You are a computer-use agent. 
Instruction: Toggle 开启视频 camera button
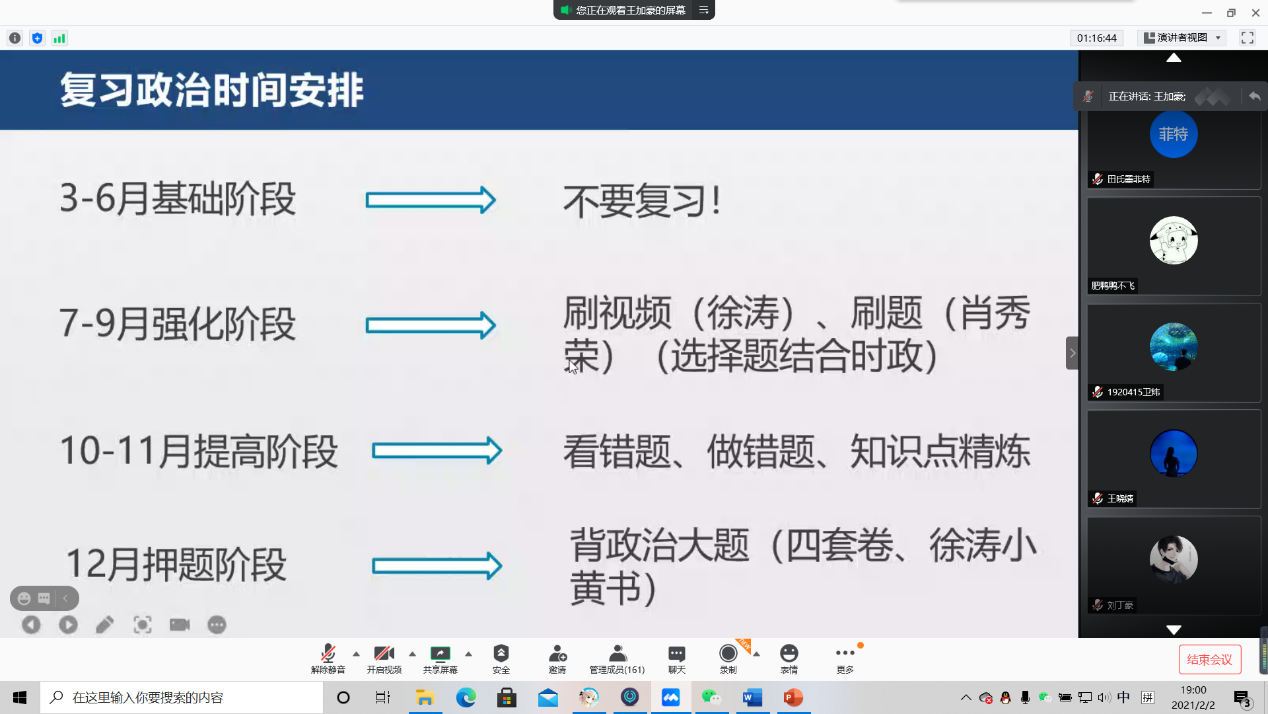point(384,654)
